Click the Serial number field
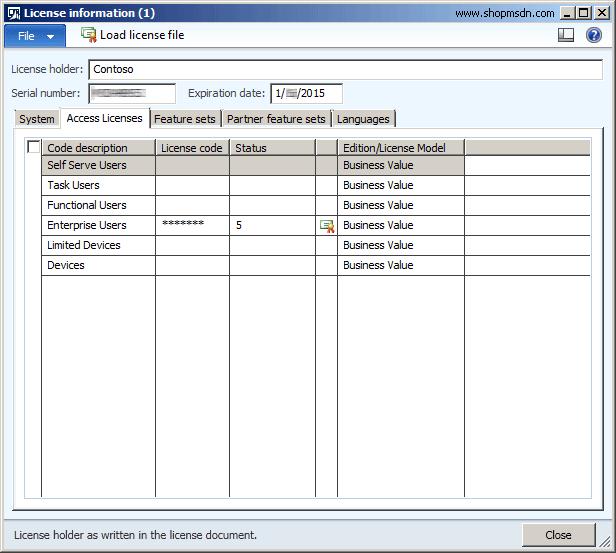616x553 pixels. pyautogui.click(x=131, y=94)
